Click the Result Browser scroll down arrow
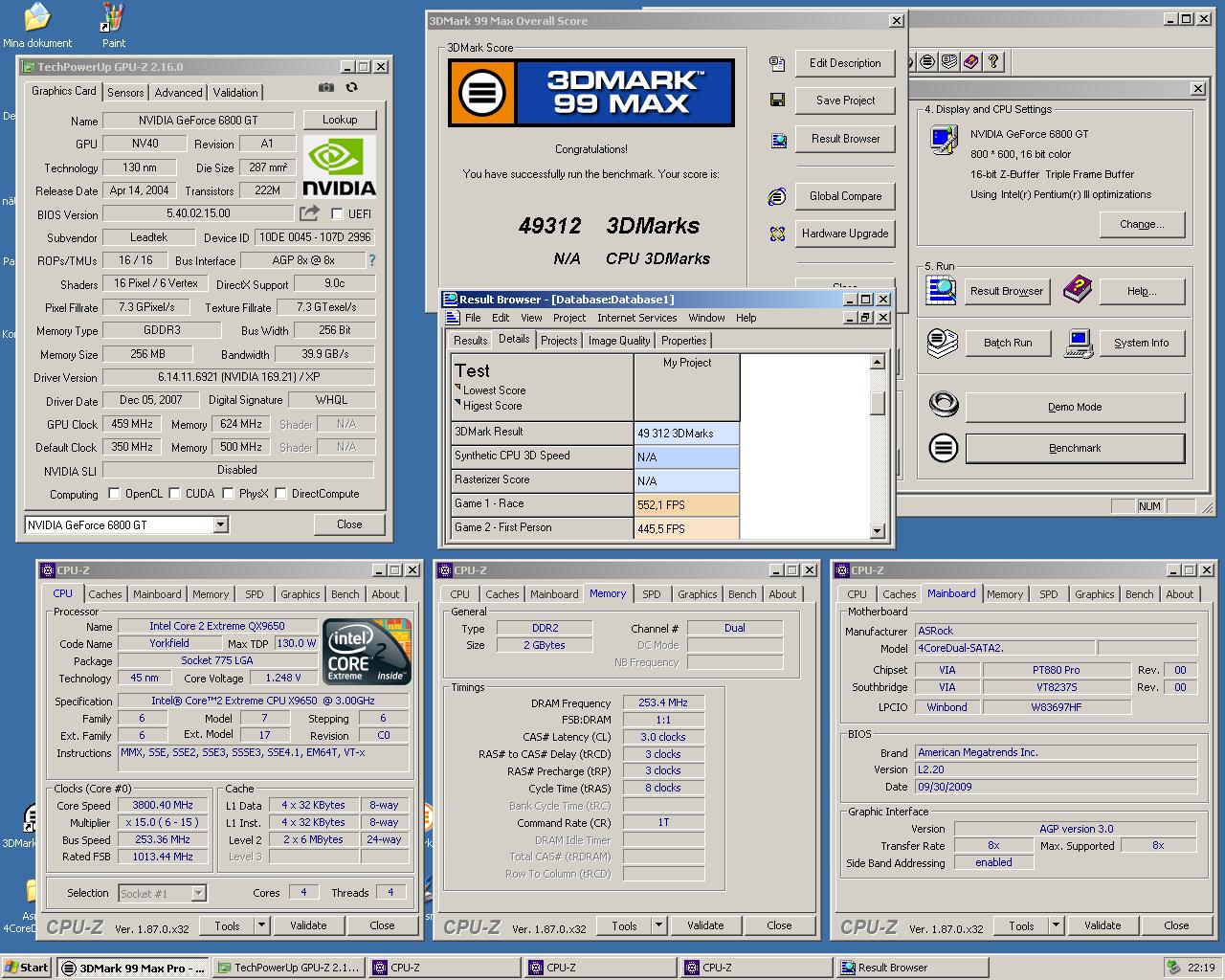Screen dimensions: 1225x980 point(878,530)
